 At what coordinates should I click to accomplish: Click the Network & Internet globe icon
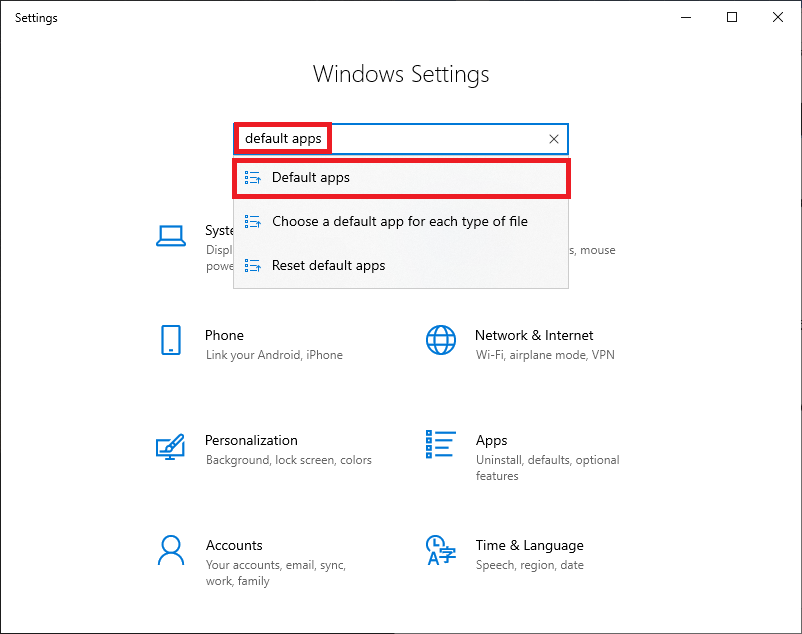pos(441,340)
